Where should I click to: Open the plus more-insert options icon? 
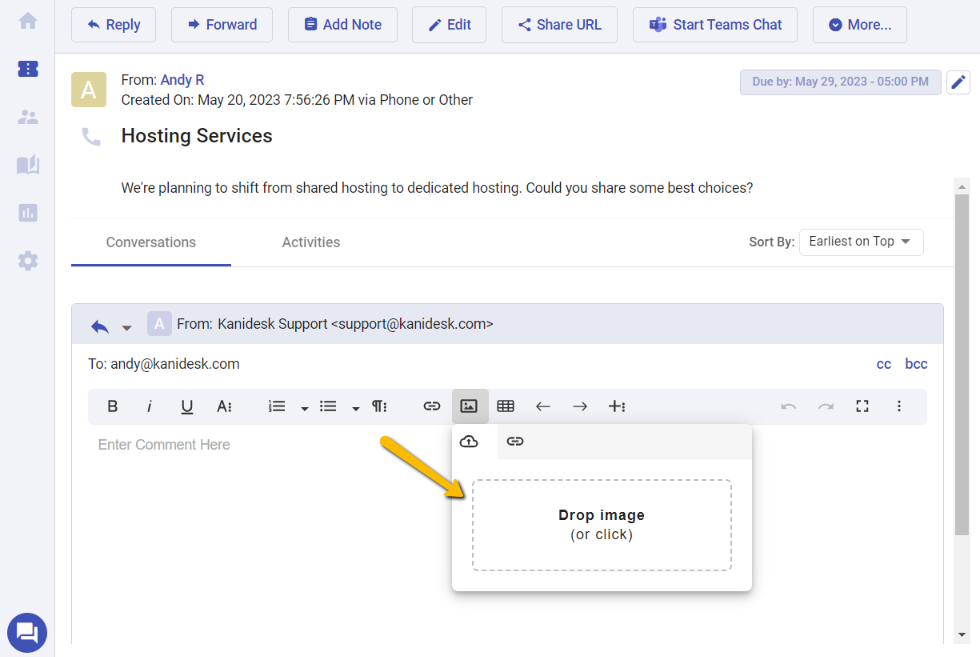(x=617, y=406)
